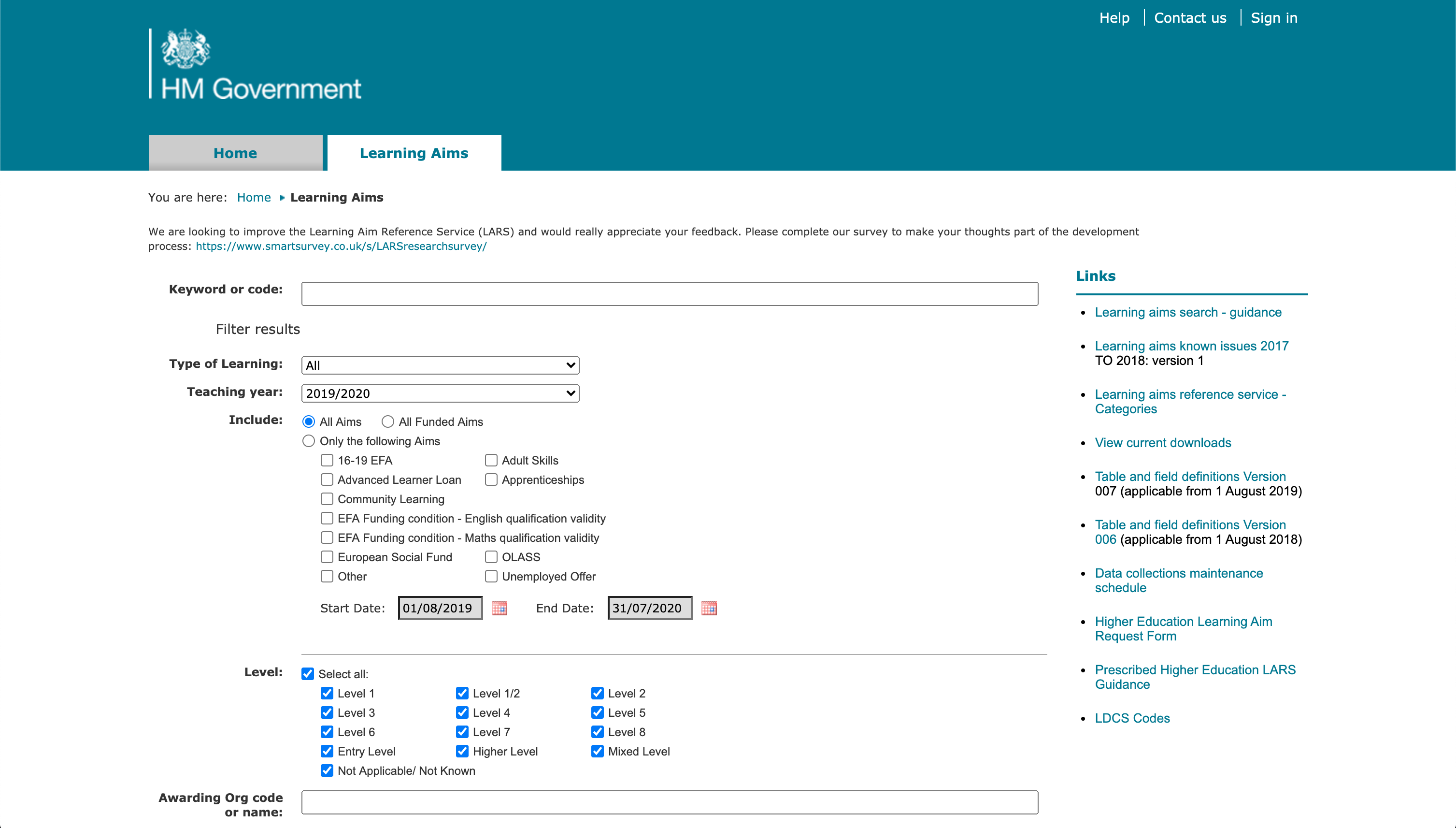Focus the Awarding Org code field
This screenshot has height=828, width=1456.
[669, 802]
